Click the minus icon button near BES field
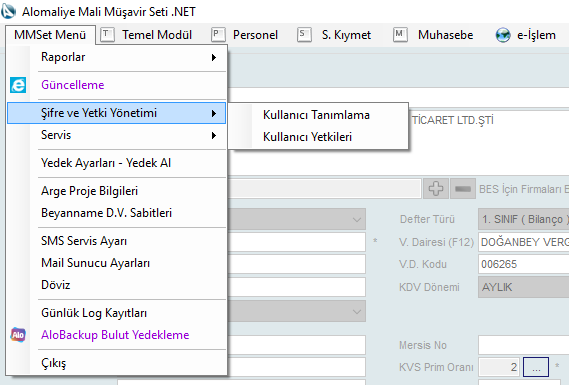This screenshot has height=385, width=569. pos(463,189)
